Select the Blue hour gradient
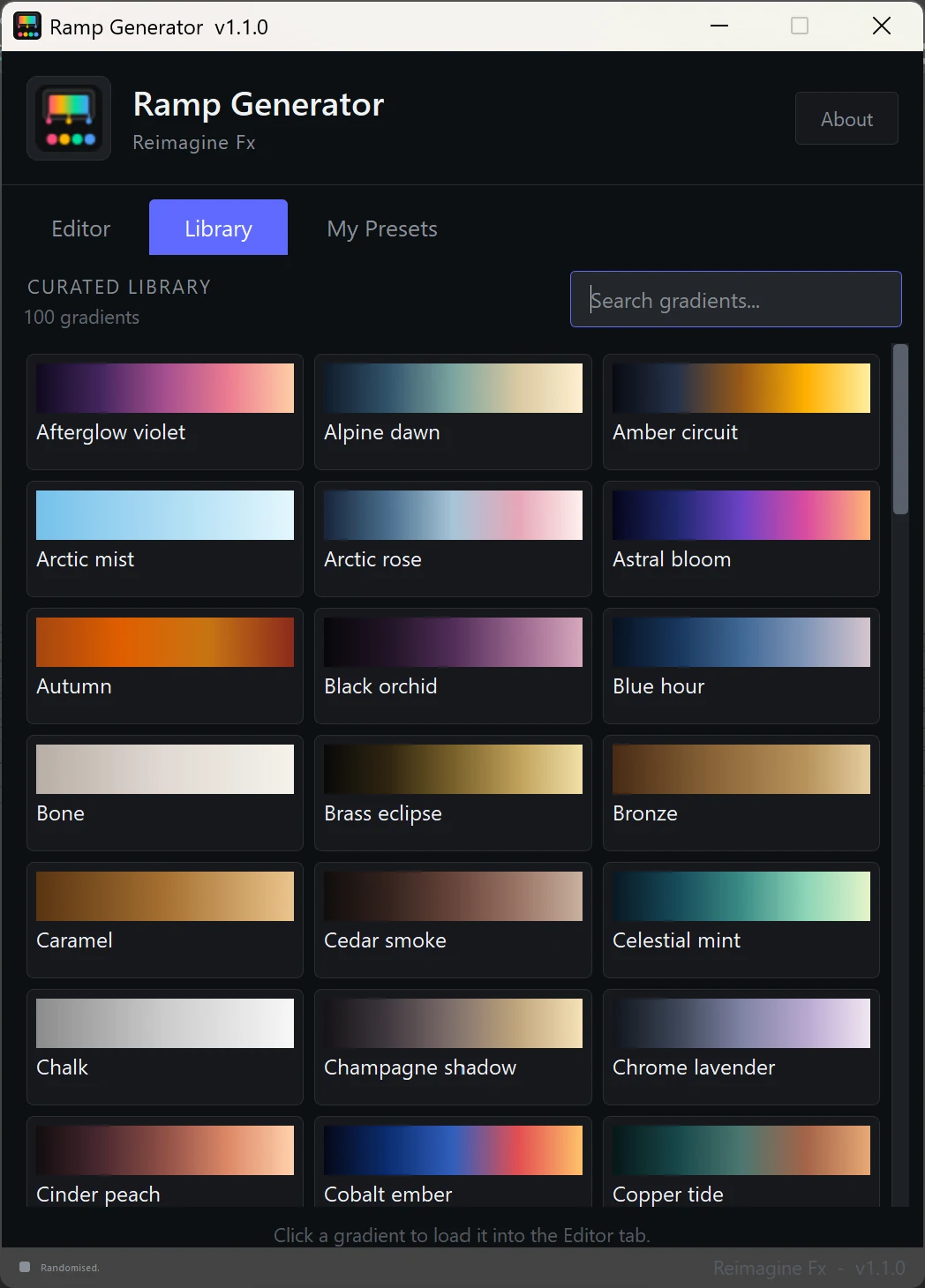This screenshot has width=925, height=1288. (x=741, y=665)
